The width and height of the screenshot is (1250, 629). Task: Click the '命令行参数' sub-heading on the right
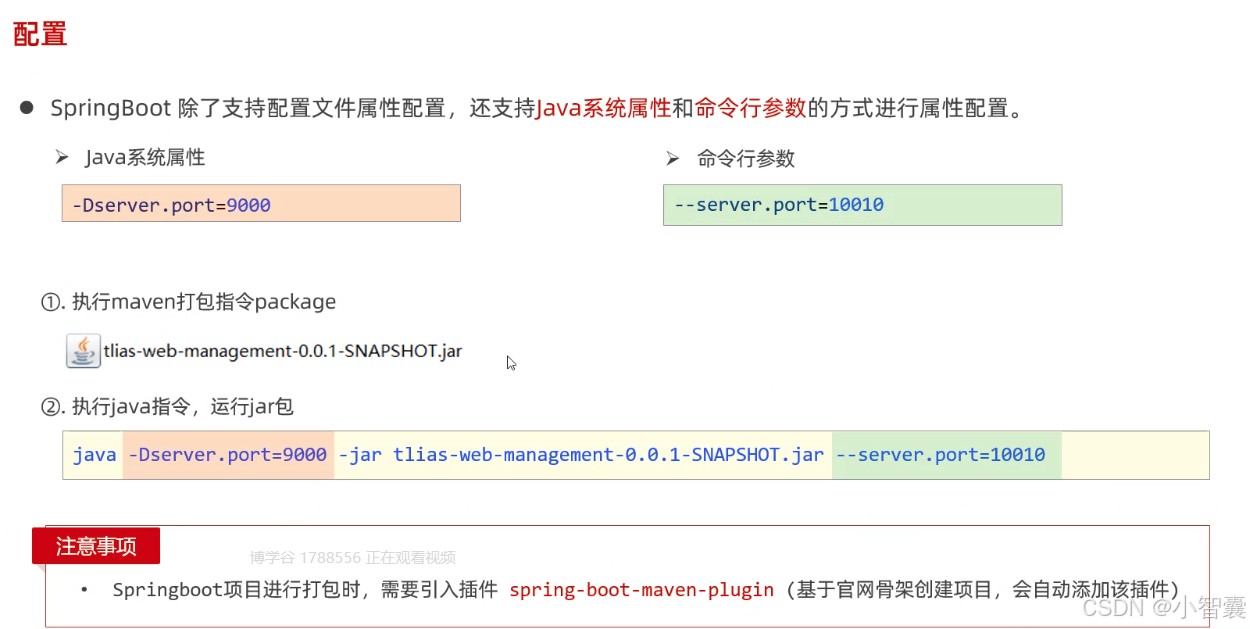point(746,158)
